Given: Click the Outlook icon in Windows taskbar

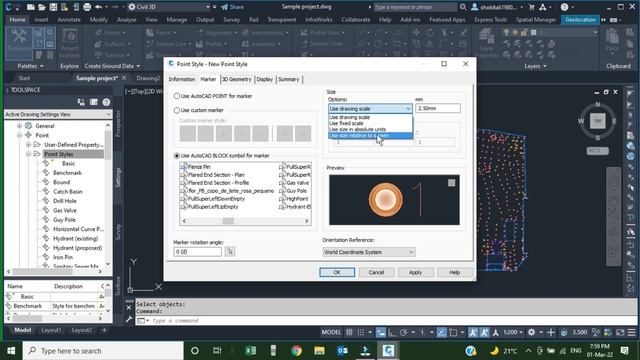Looking at the screenshot, I should coord(342,351).
